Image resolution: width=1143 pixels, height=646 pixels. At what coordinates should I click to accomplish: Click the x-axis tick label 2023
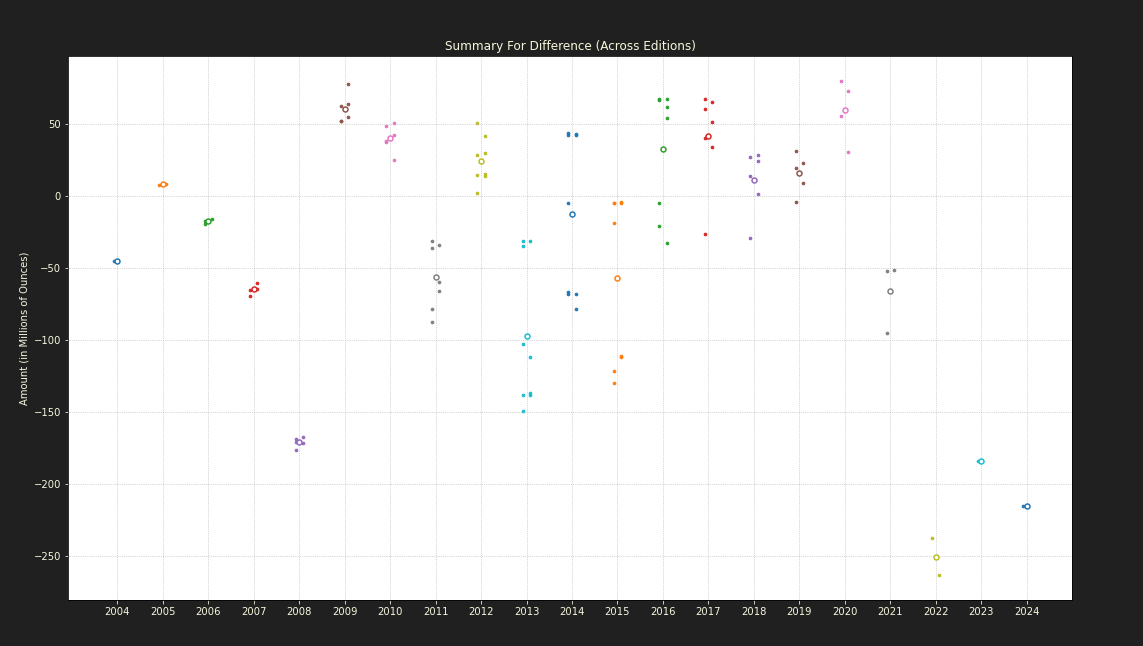981,611
